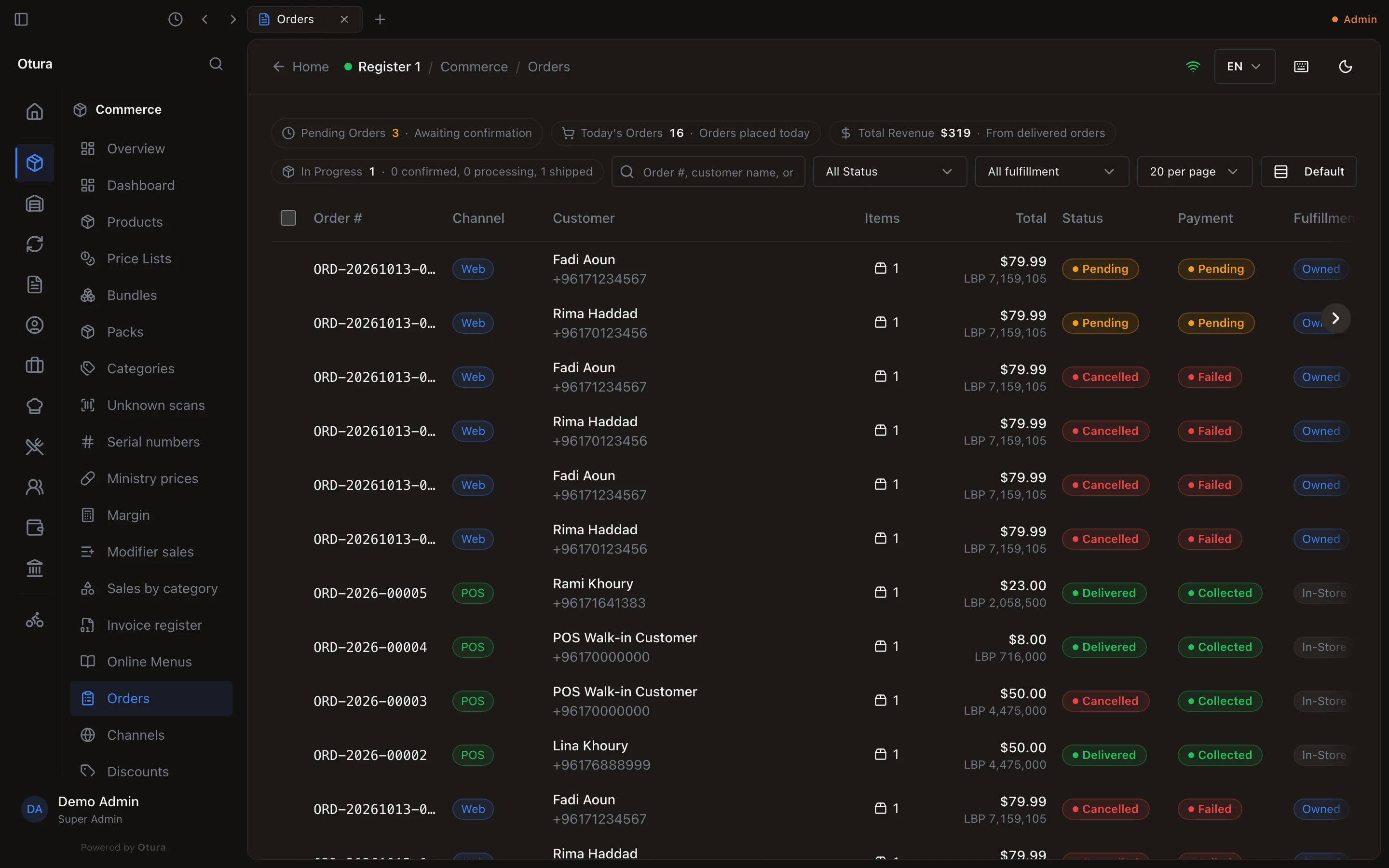1389x868 pixels.
Task: Open the history clock icon
Action: (175, 19)
